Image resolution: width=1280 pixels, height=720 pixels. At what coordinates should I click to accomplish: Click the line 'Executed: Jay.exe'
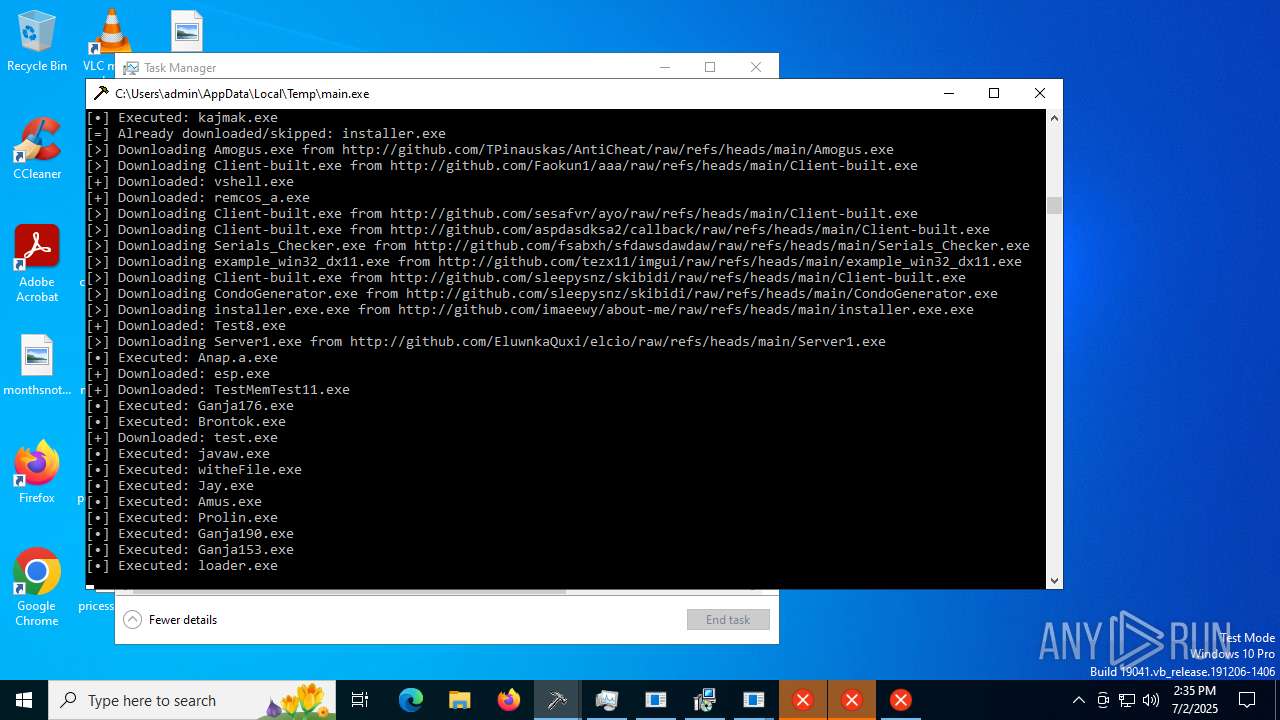point(170,485)
